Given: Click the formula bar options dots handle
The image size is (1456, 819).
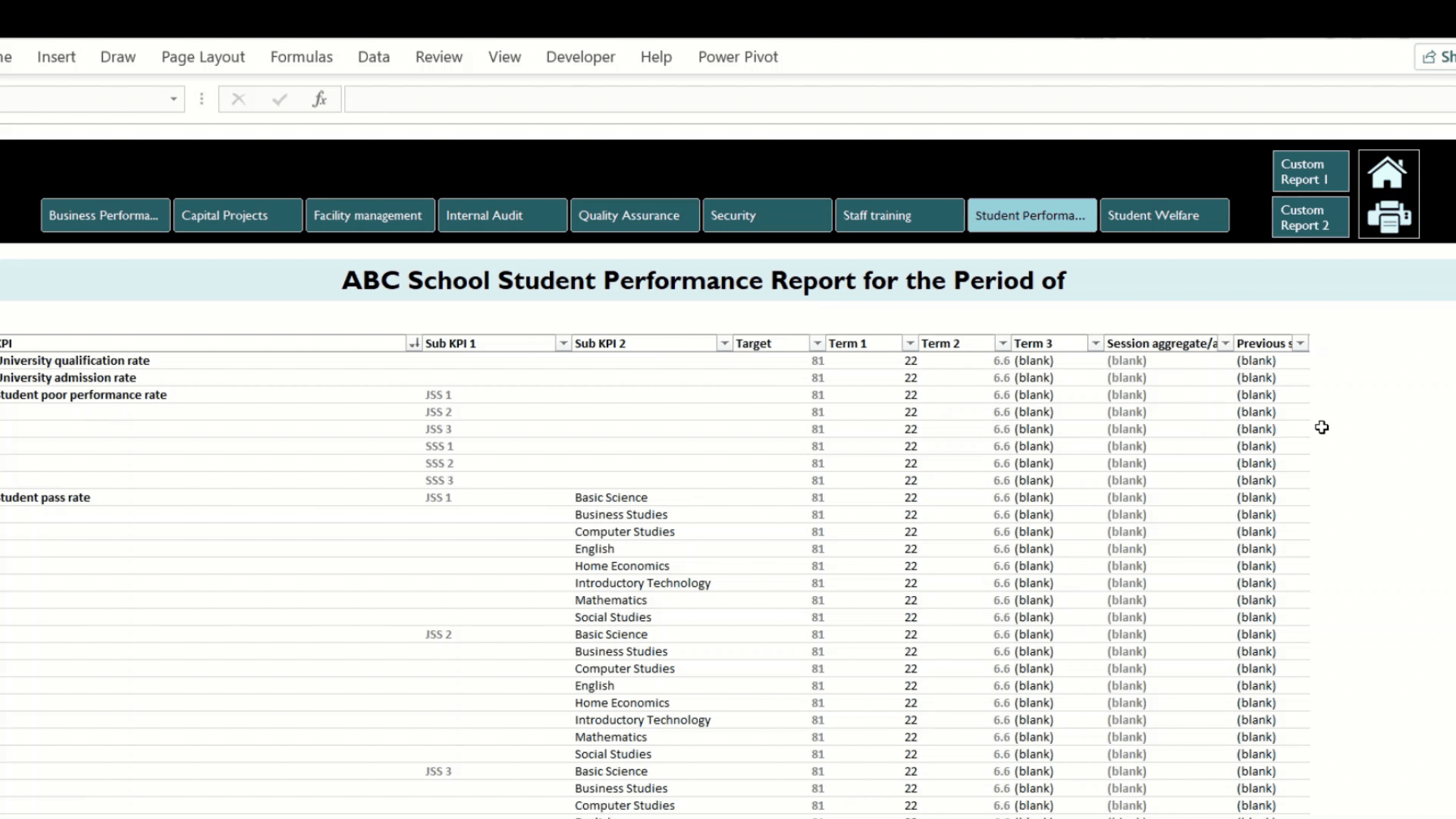Looking at the screenshot, I should [x=202, y=99].
